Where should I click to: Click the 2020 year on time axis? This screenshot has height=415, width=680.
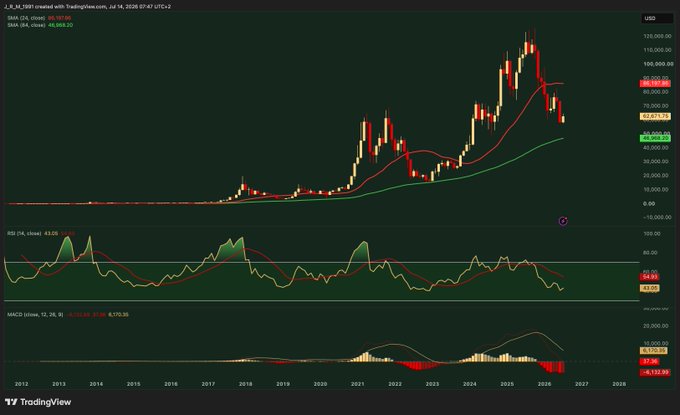coord(320,384)
